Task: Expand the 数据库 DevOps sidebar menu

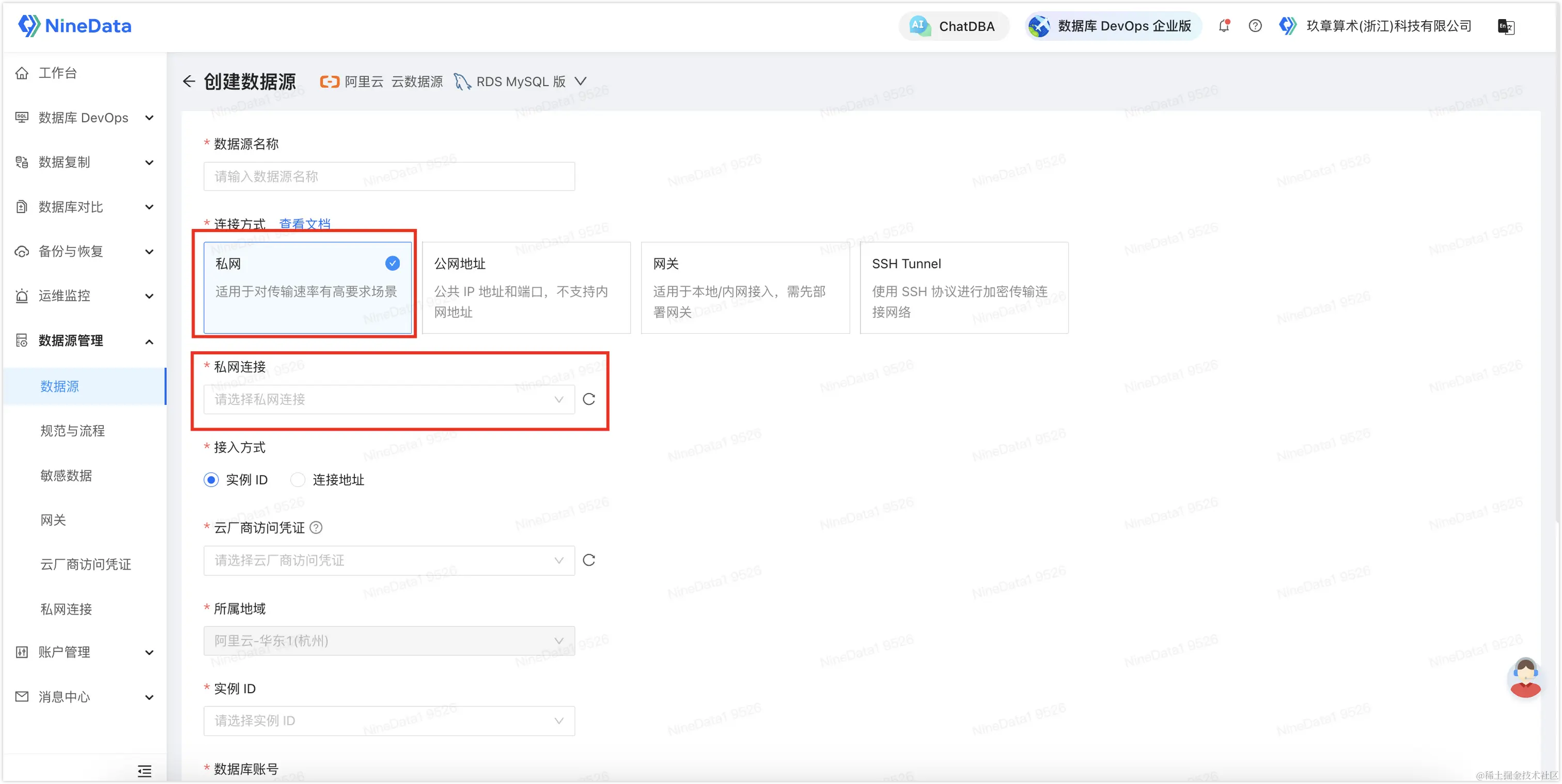Action: (x=84, y=118)
